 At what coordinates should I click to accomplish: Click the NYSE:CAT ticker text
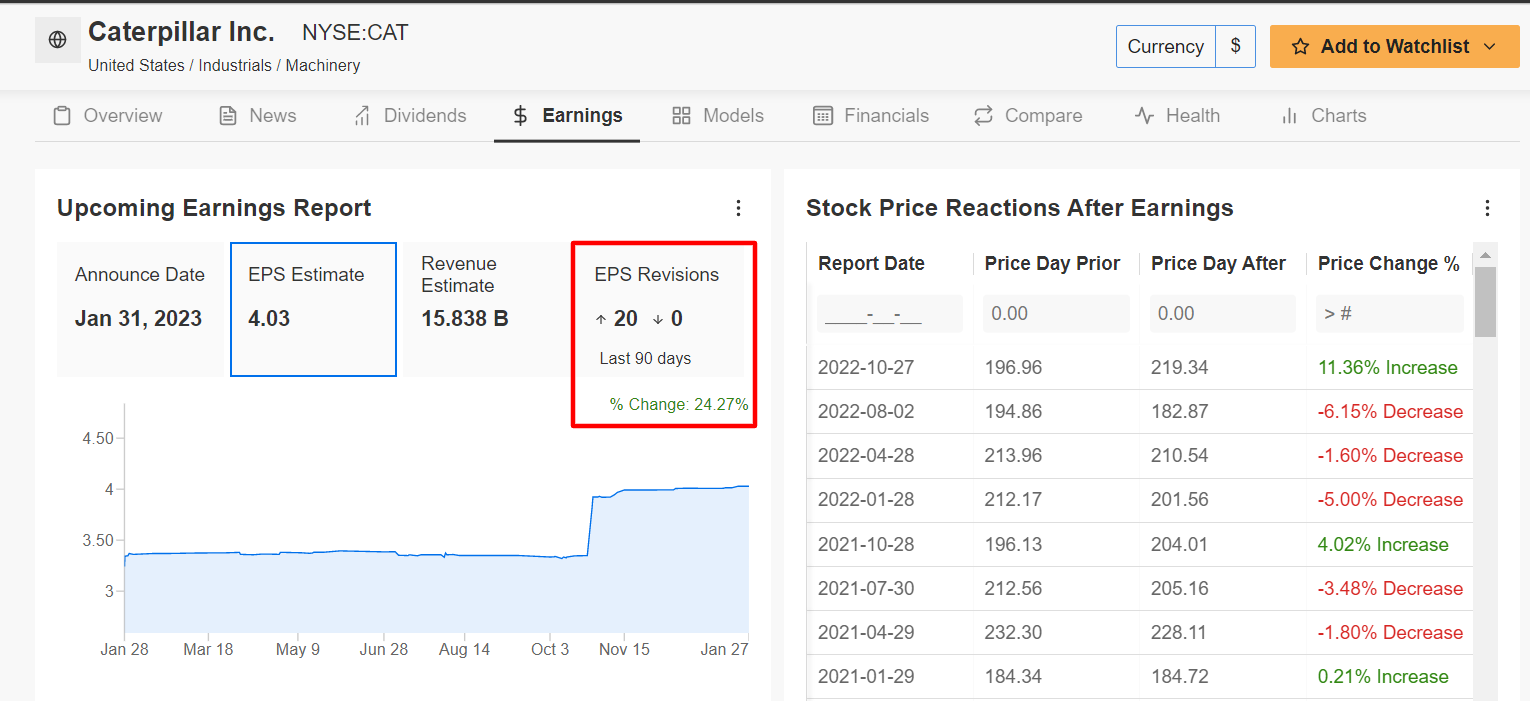pos(355,33)
